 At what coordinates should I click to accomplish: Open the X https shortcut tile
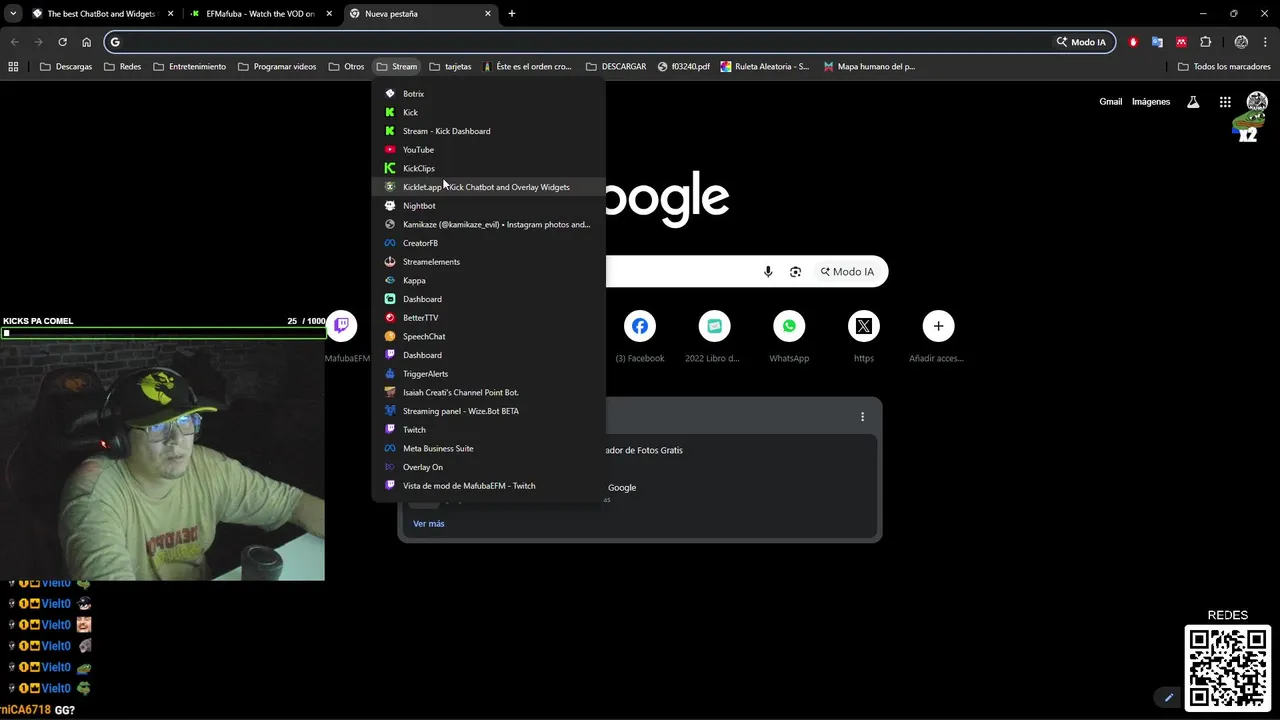pyautogui.click(x=864, y=337)
